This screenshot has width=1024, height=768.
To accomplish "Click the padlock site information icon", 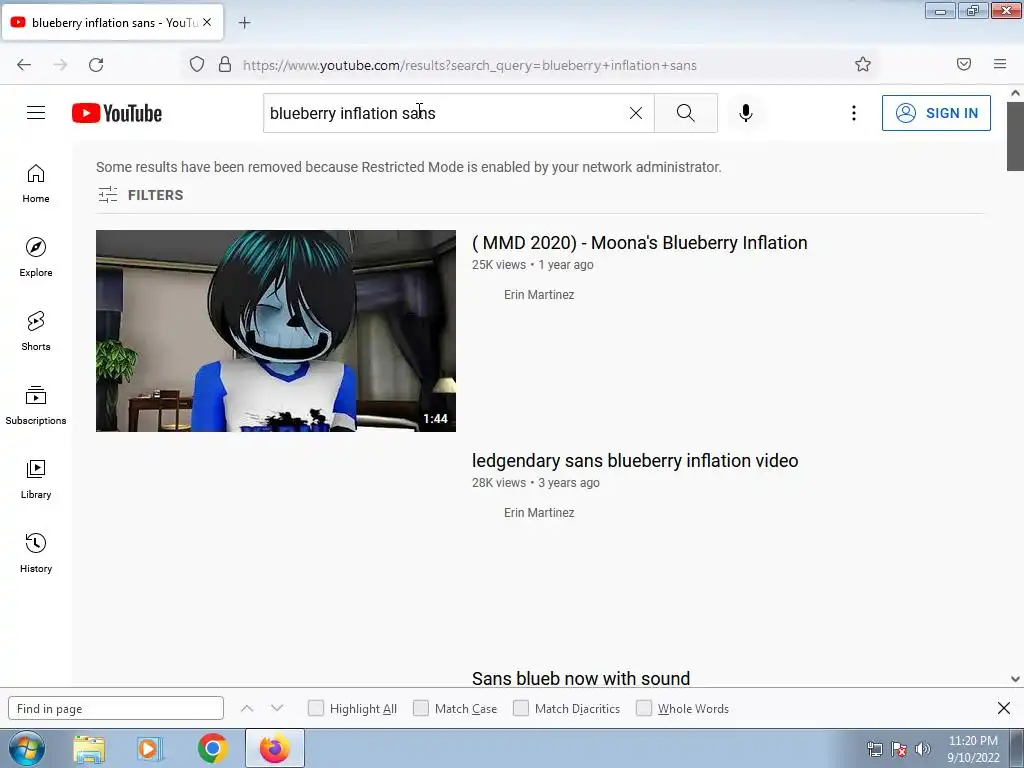I will click(x=225, y=65).
